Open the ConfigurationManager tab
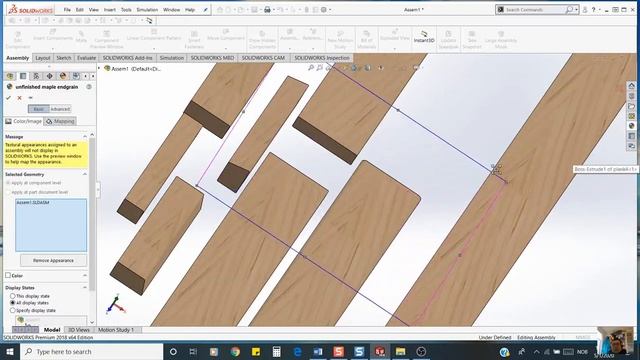This screenshot has height=360, width=640. [x=36, y=76]
